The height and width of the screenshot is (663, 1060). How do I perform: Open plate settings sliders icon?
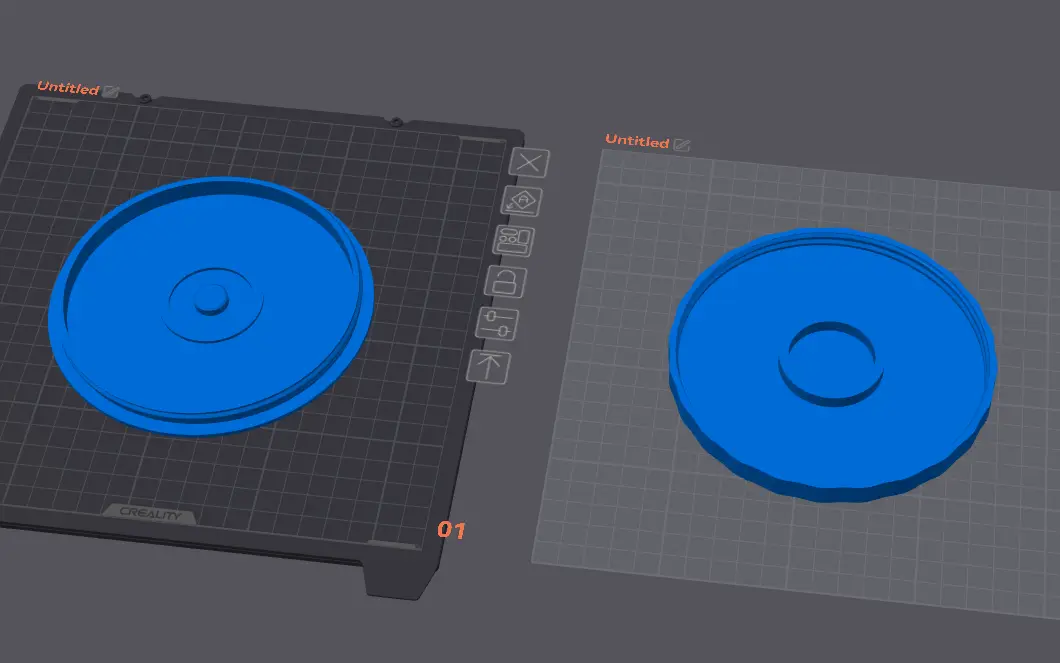coord(498,324)
